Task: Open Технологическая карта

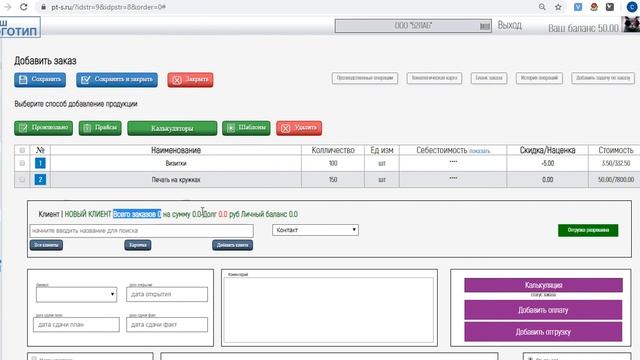Action: click(434, 78)
